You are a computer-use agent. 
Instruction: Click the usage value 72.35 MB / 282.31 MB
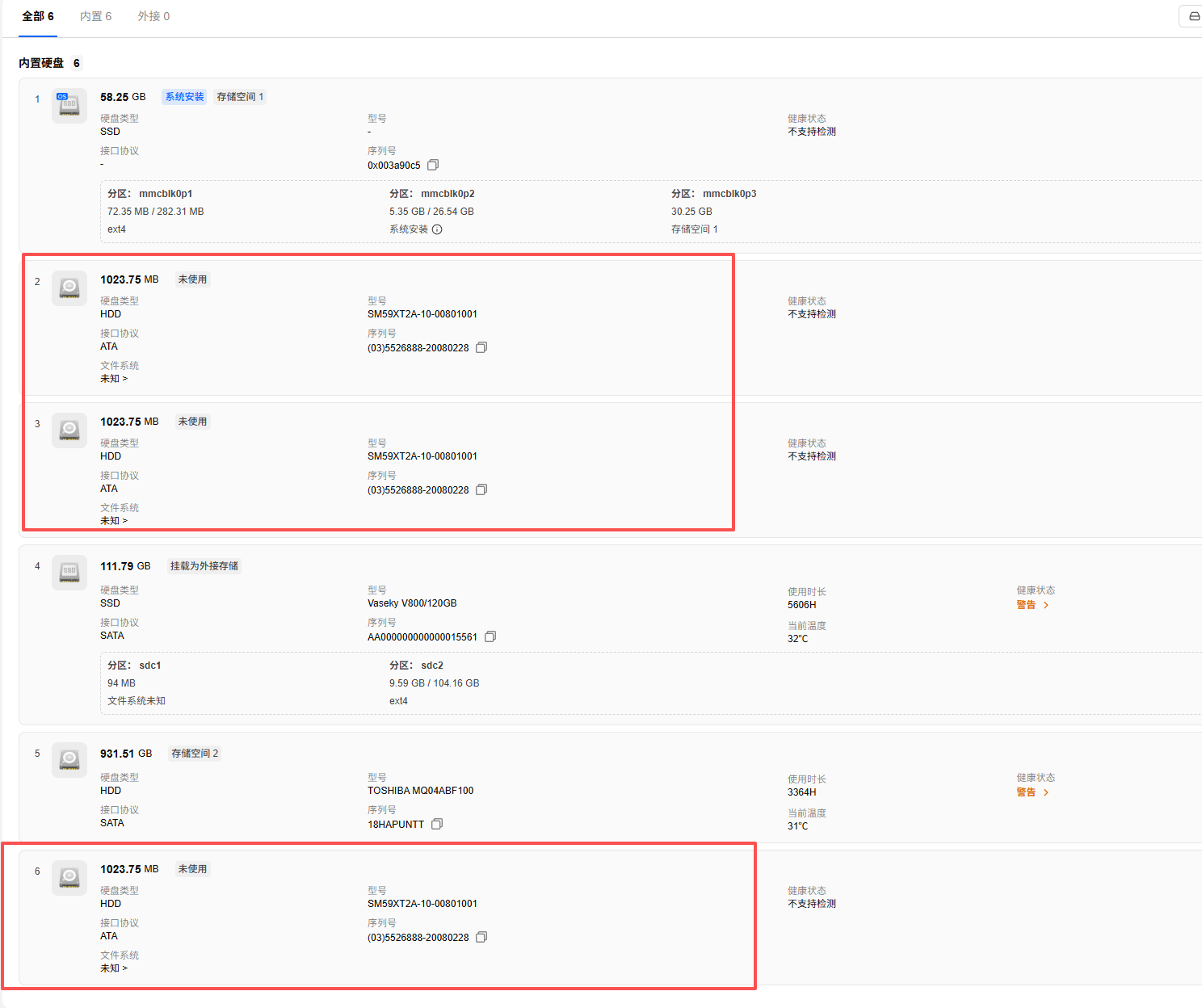pyautogui.click(x=156, y=212)
